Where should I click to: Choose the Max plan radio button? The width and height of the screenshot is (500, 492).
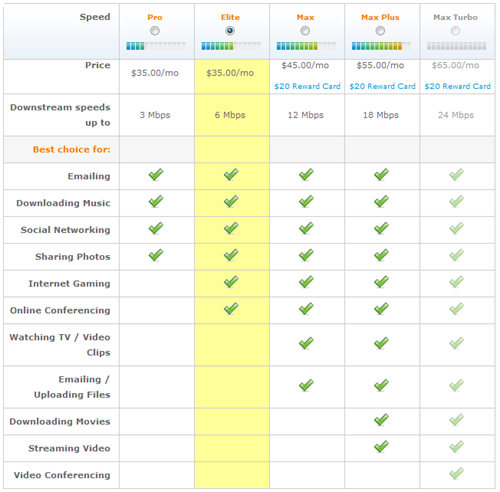(x=305, y=31)
